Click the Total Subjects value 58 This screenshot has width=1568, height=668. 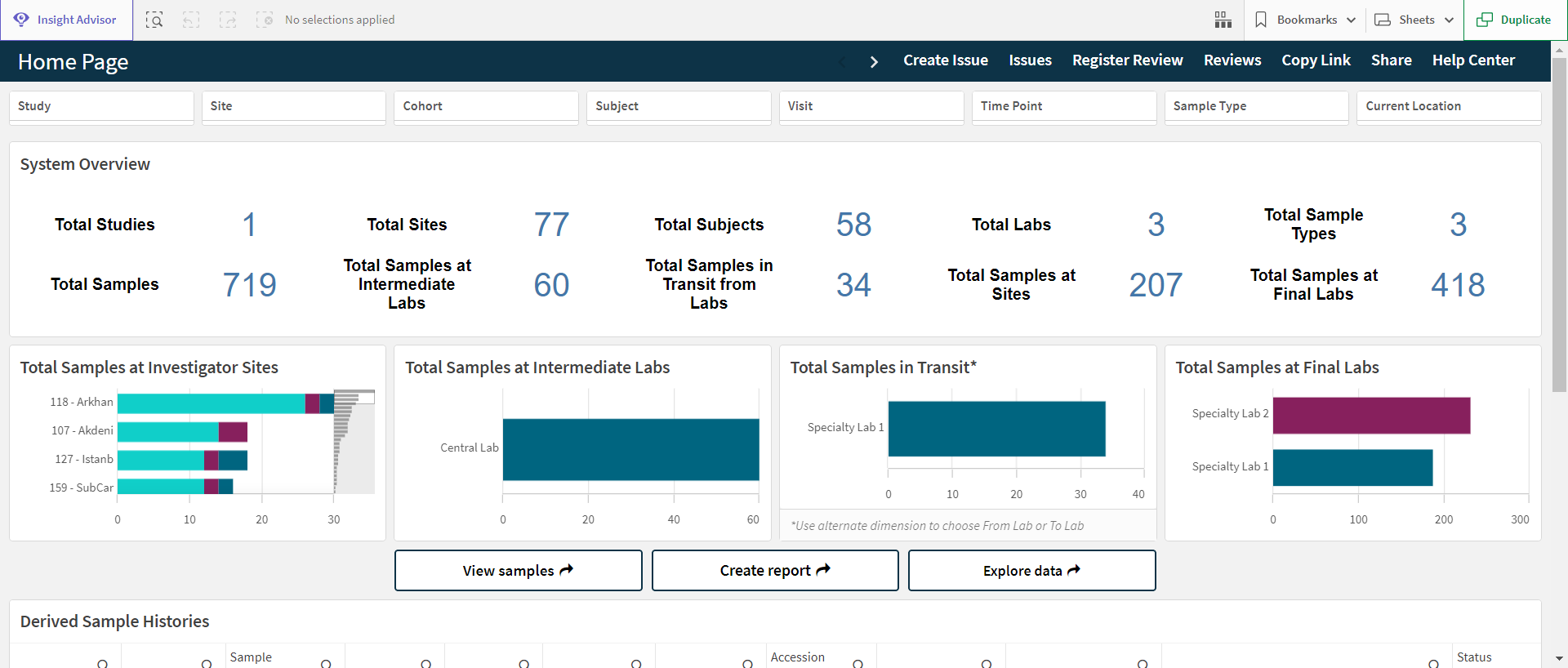(853, 225)
